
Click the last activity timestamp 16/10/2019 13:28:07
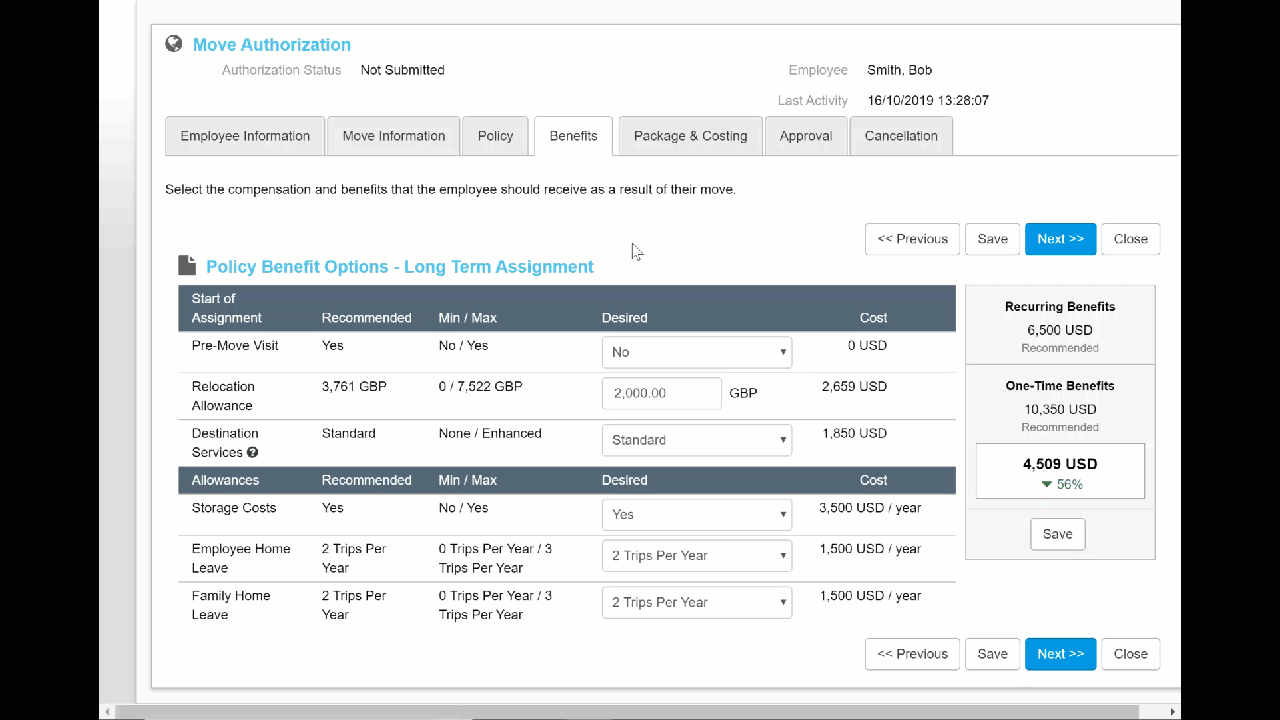(928, 101)
